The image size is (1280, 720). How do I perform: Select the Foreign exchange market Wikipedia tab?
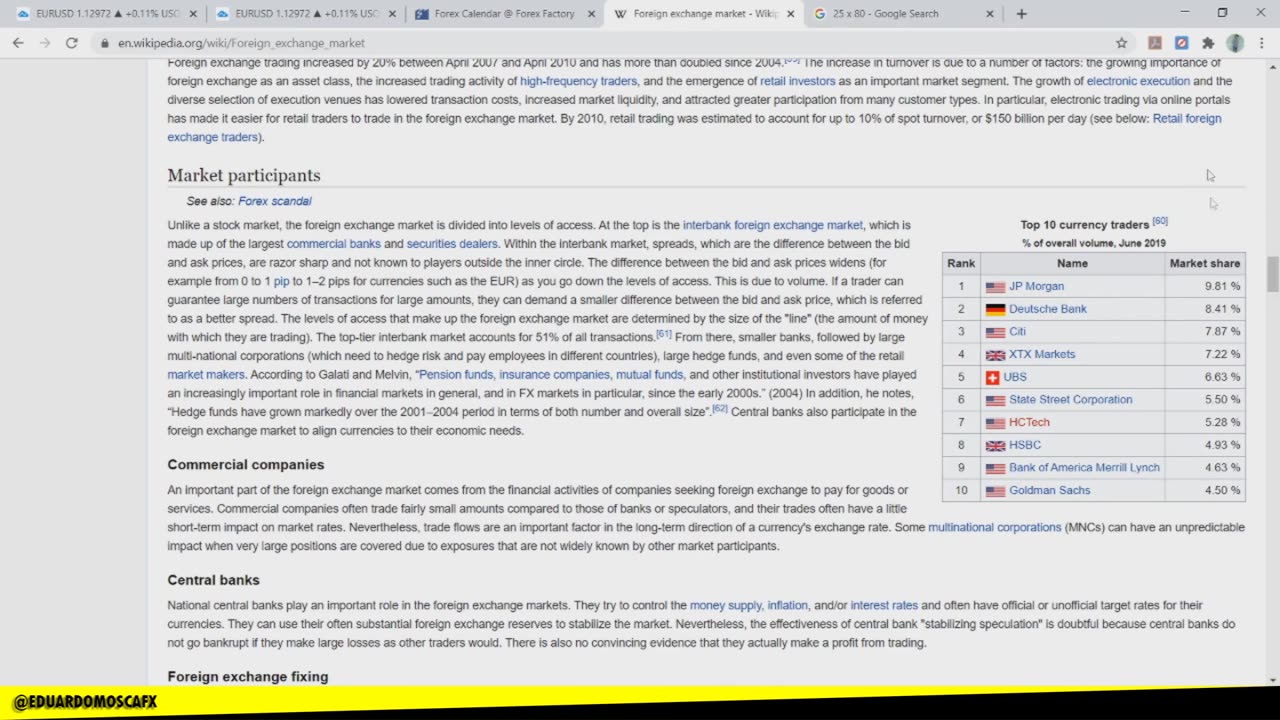pos(705,14)
